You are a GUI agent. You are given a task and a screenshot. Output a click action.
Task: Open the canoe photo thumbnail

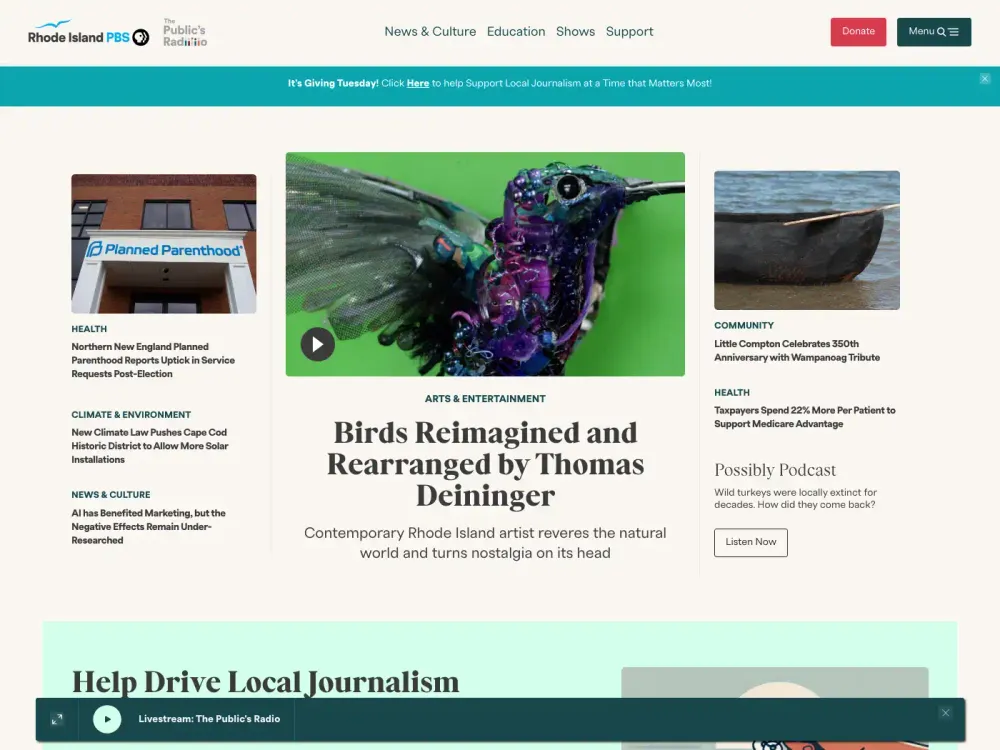pos(806,240)
